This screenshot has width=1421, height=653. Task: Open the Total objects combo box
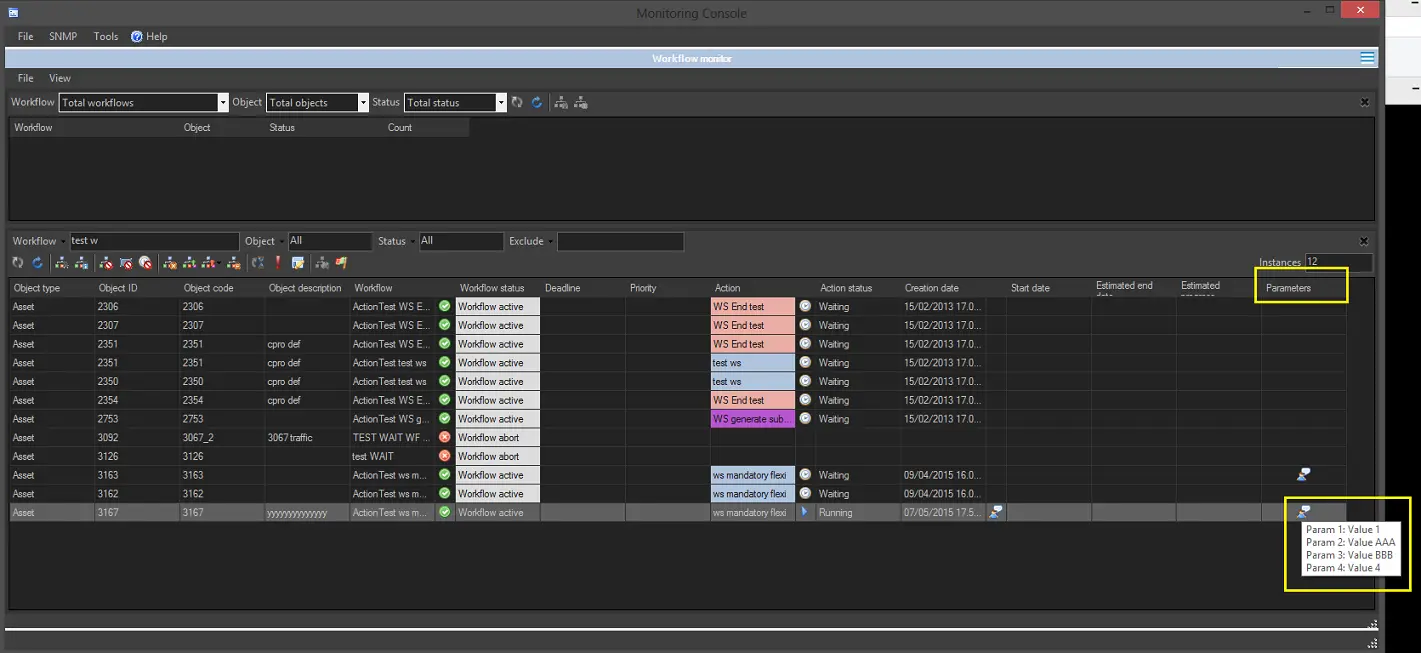363,103
